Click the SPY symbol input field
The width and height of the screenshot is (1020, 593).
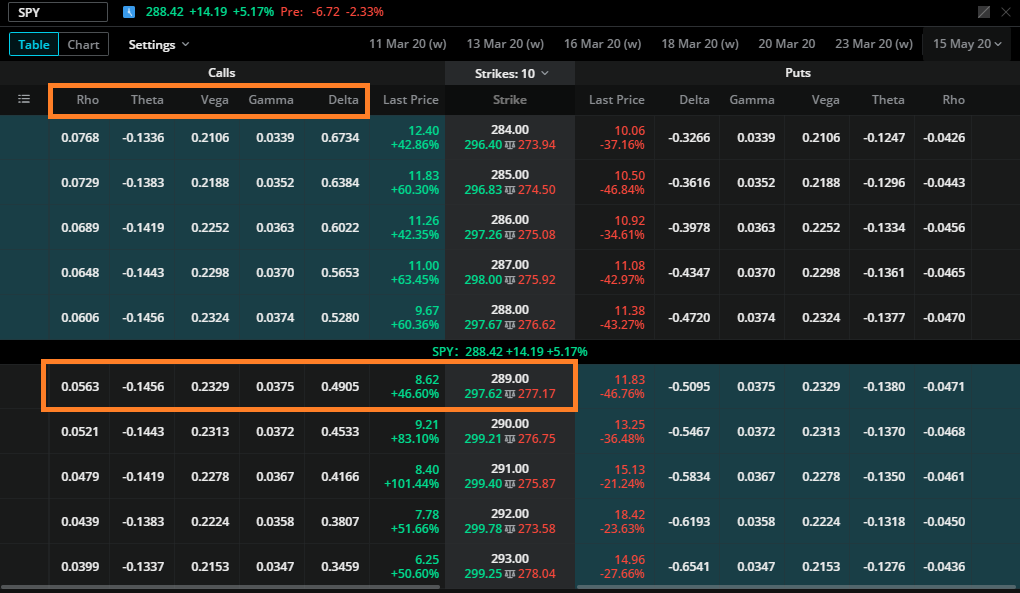click(x=58, y=12)
